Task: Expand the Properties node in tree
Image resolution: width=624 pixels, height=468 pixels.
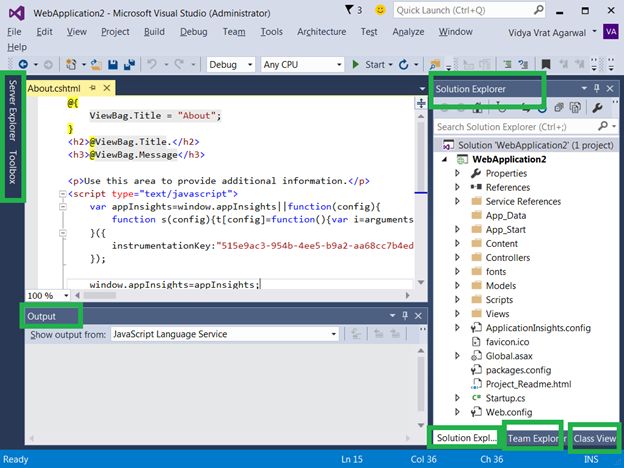Action: 458,173
